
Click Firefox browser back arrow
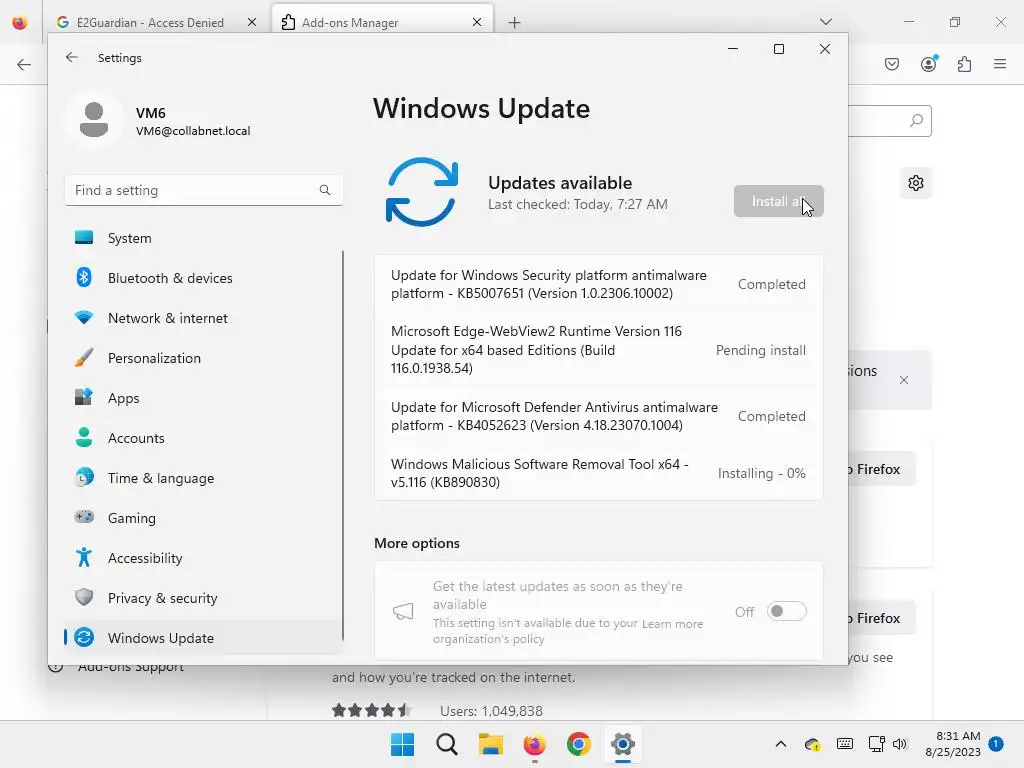(x=24, y=64)
